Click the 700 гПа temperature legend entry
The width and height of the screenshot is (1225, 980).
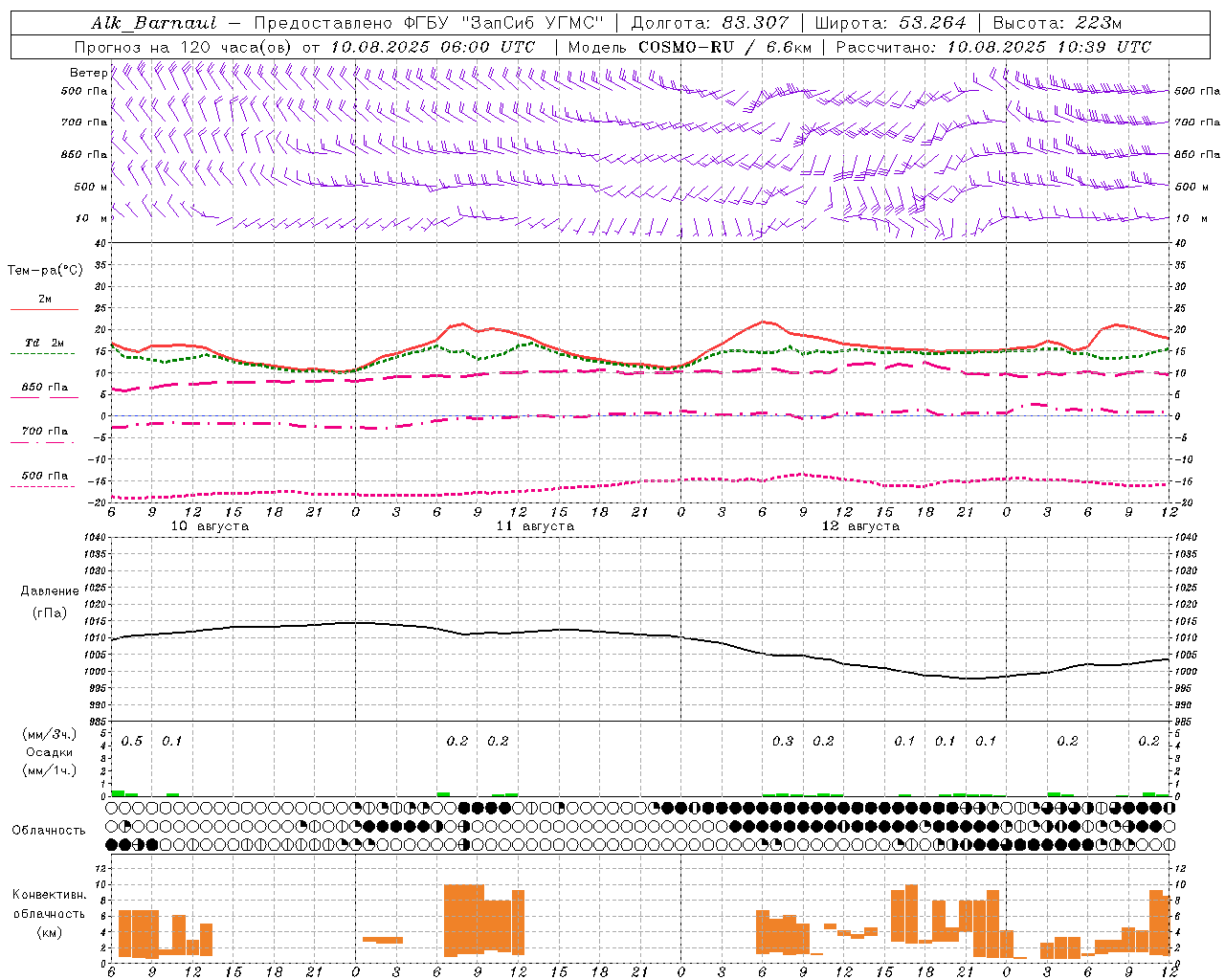(x=45, y=431)
